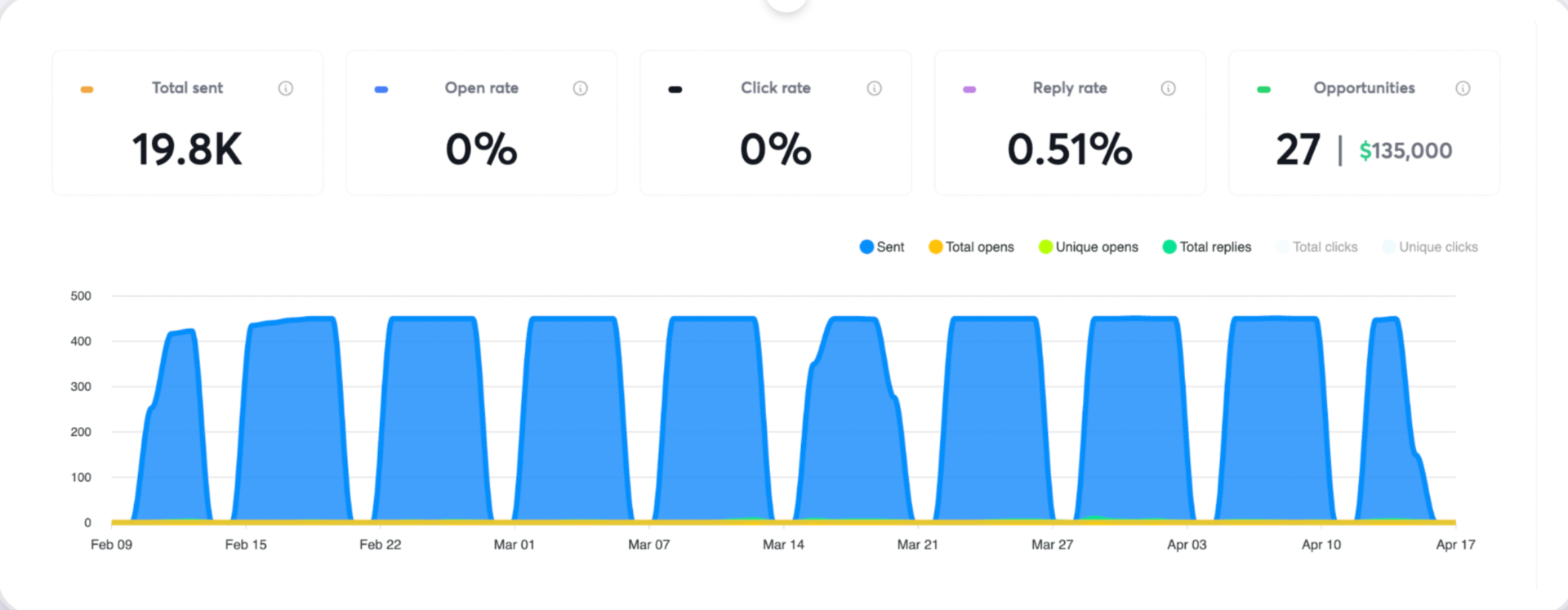Click the Open rate info icon
The image size is (1568, 610).
tap(581, 88)
